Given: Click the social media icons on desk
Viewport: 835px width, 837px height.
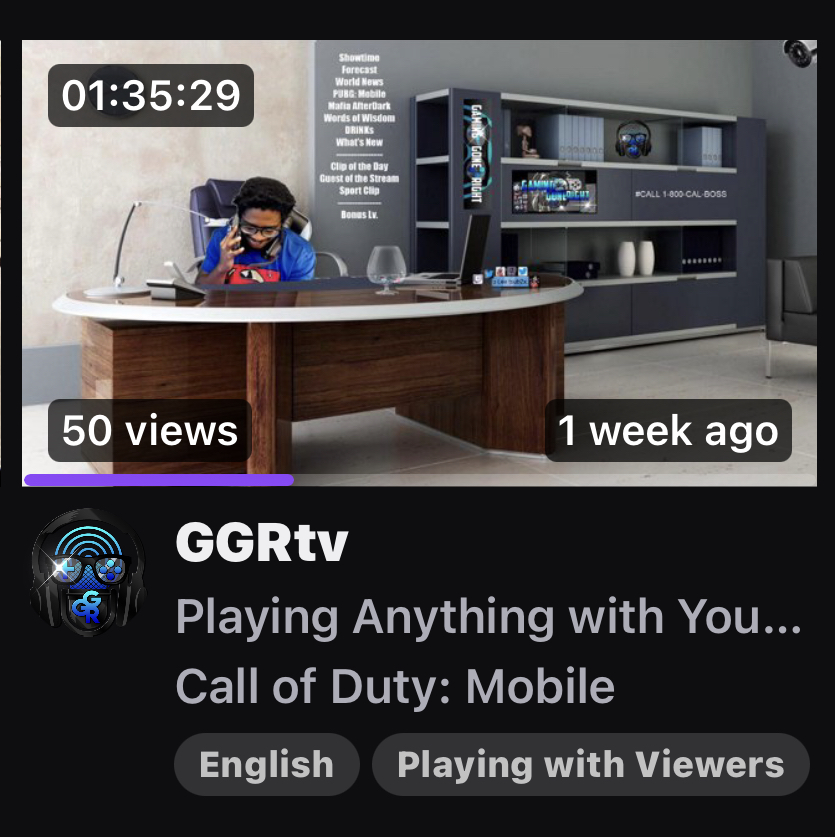Looking at the screenshot, I should (508, 277).
